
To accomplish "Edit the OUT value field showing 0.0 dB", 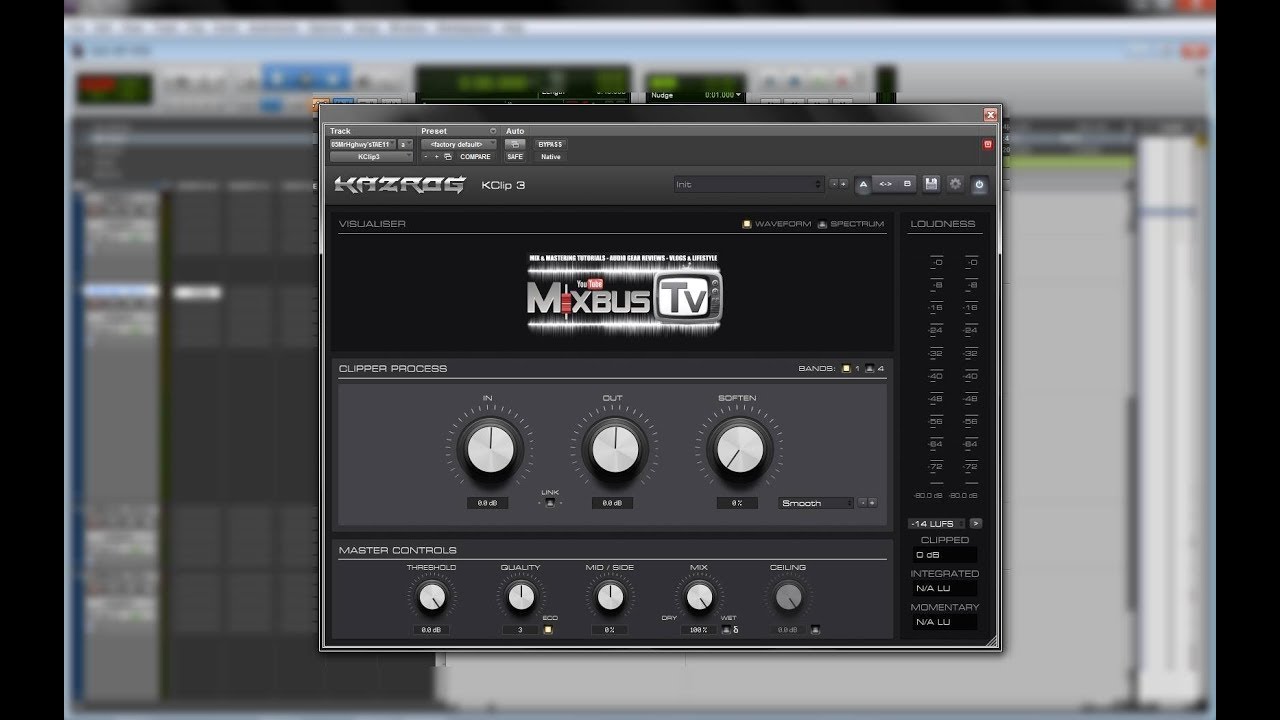I will point(612,503).
